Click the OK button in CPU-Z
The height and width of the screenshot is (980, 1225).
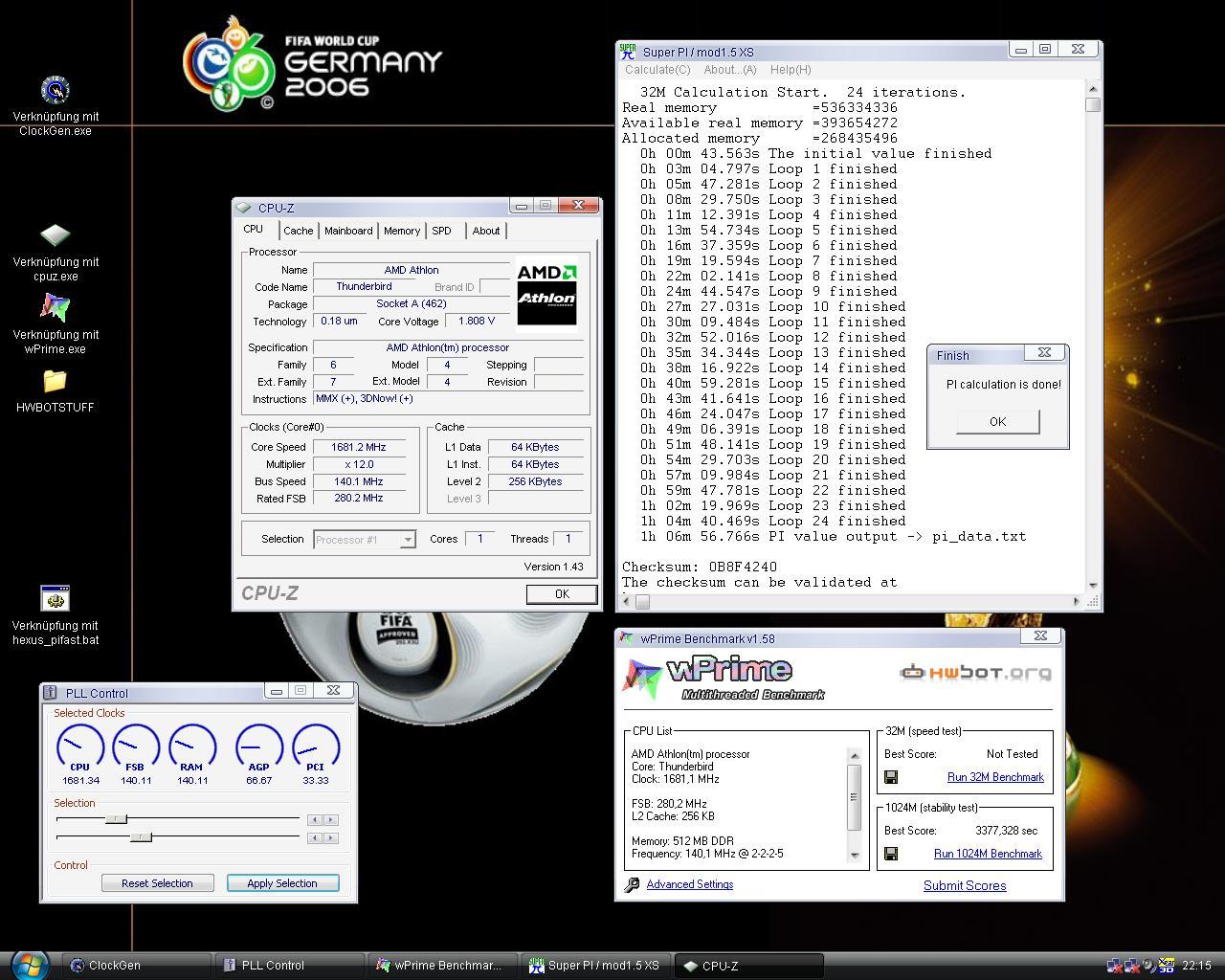click(x=562, y=594)
